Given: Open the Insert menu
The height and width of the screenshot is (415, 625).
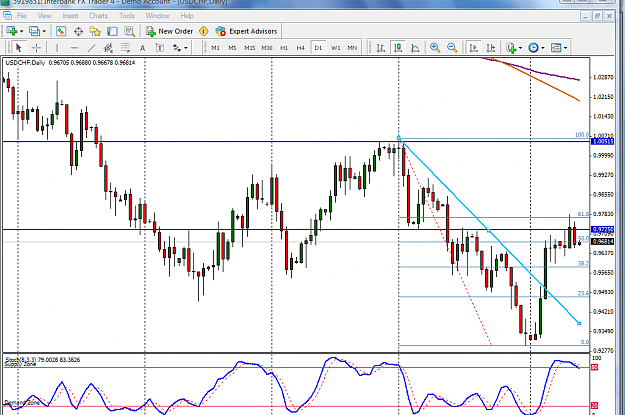Looking at the screenshot, I should point(70,16).
